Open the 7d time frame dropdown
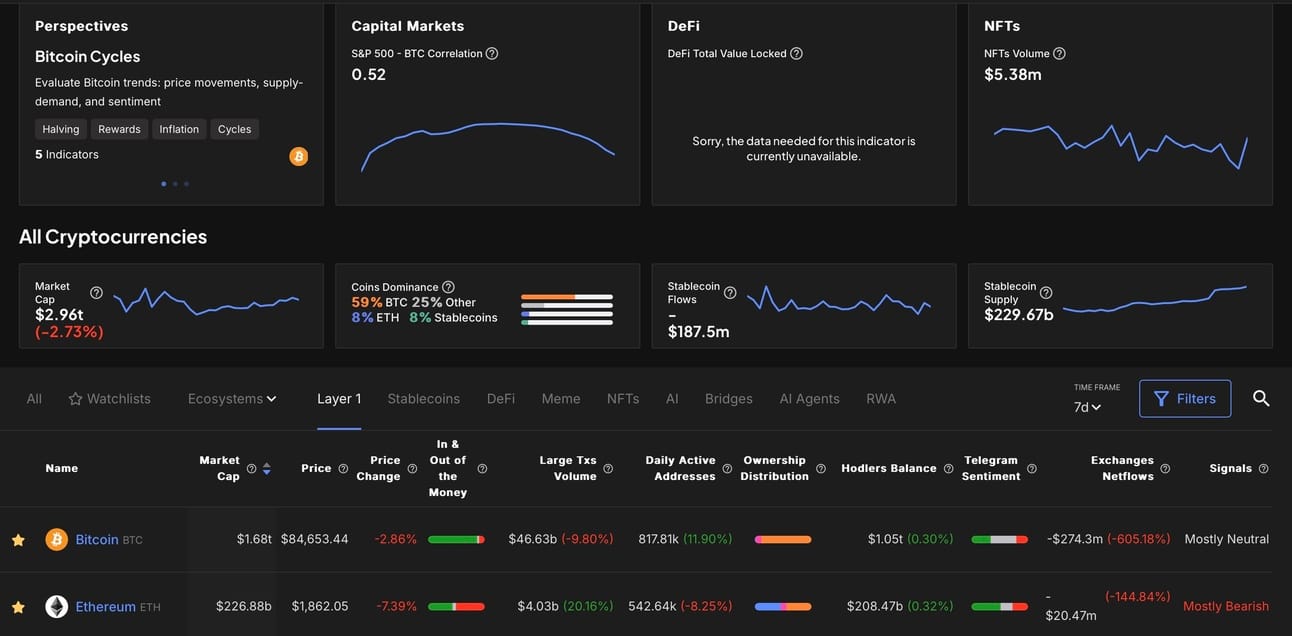The width and height of the screenshot is (1292, 636). 1088,407
